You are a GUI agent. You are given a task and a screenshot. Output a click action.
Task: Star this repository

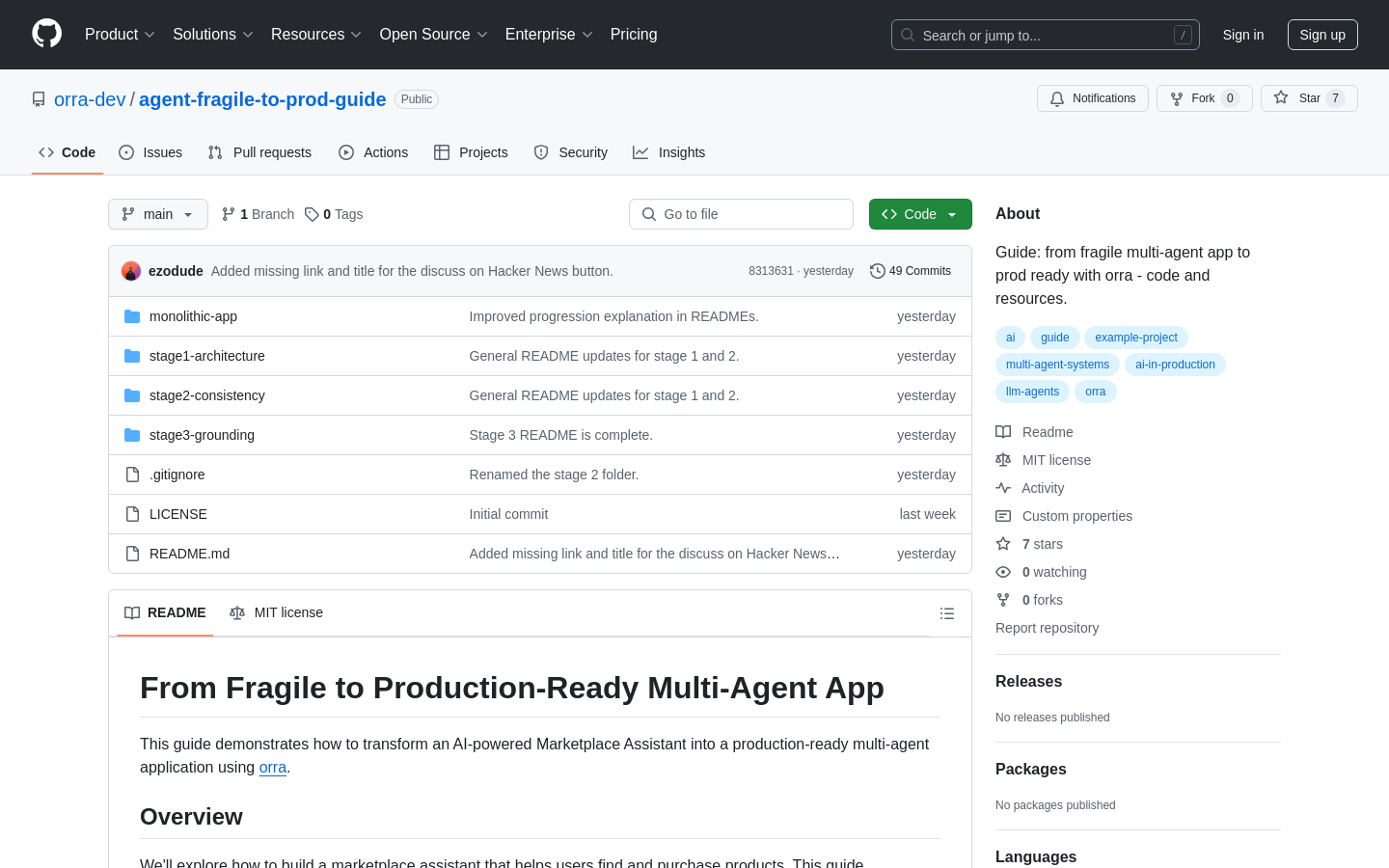(1309, 98)
